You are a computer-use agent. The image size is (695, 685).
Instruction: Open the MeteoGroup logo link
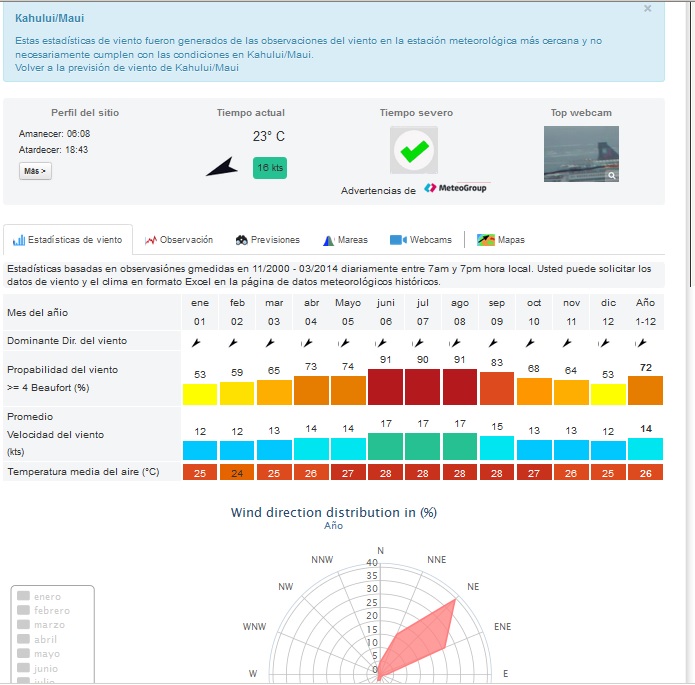point(456,188)
